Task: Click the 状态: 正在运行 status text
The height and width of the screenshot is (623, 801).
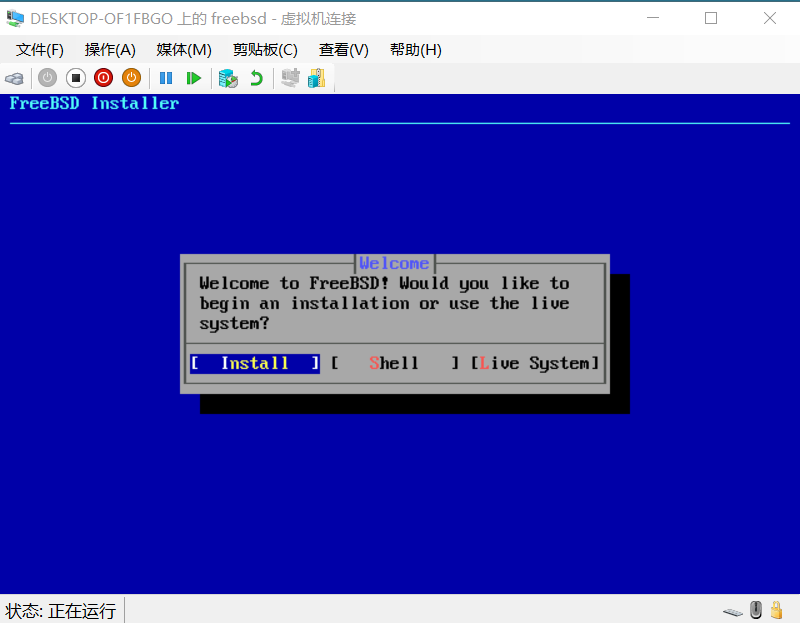Action: [60, 611]
